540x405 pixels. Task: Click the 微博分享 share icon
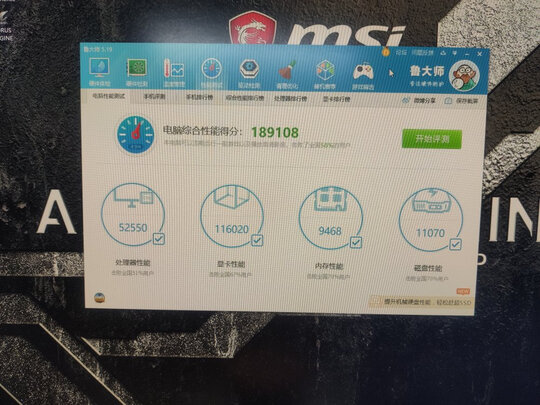pos(406,101)
